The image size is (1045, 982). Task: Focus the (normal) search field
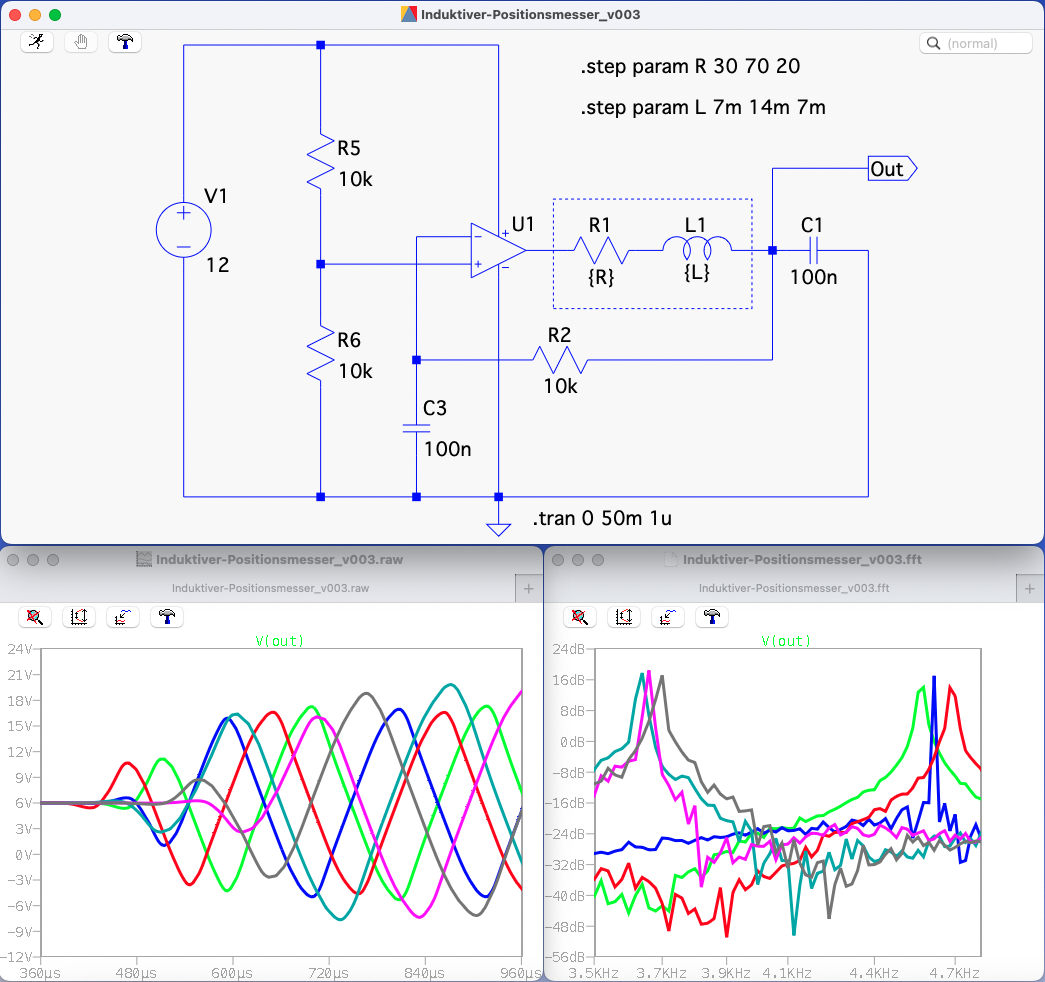(x=976, y=43)
